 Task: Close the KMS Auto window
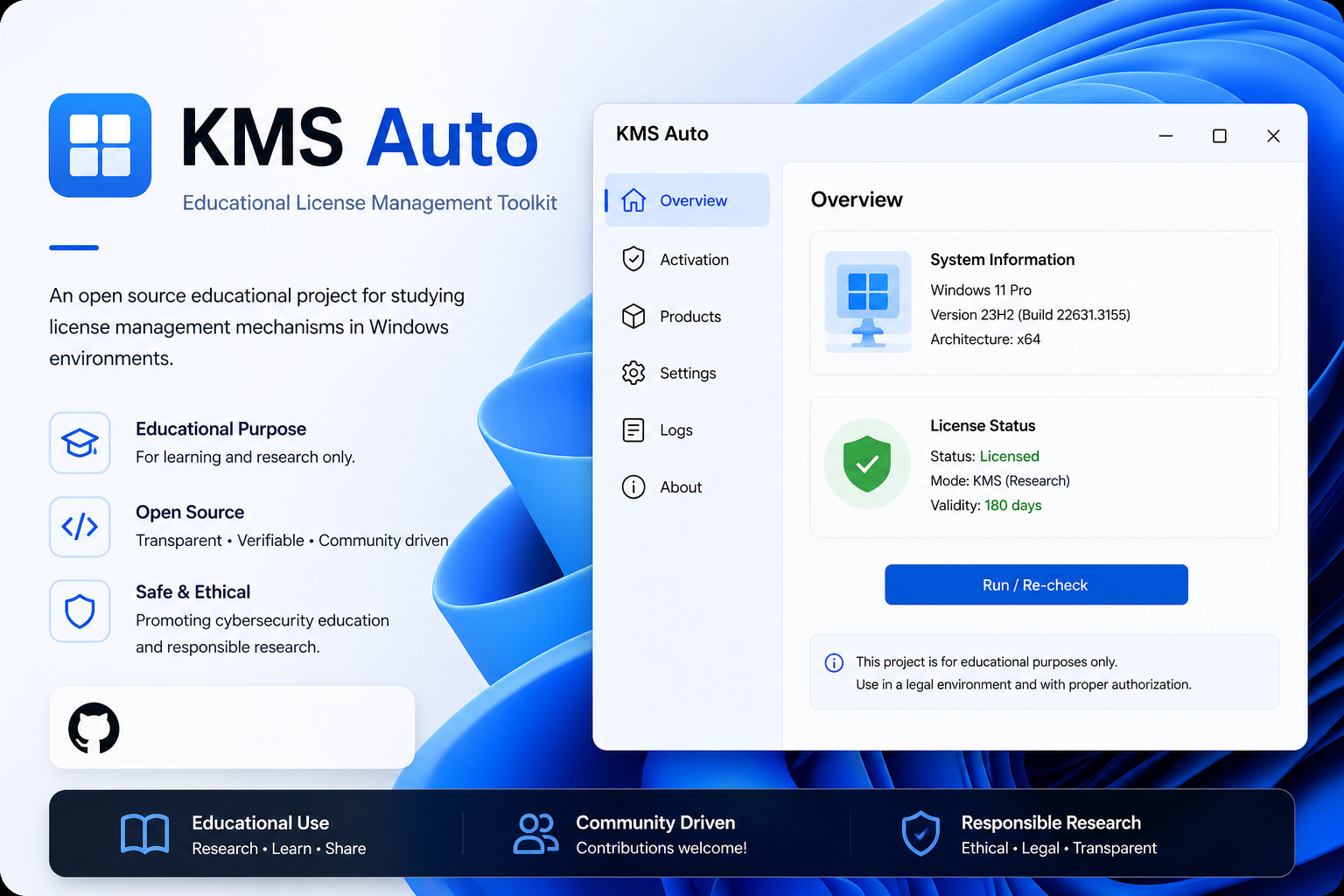pyautogui.click(x=1273, y=136)
